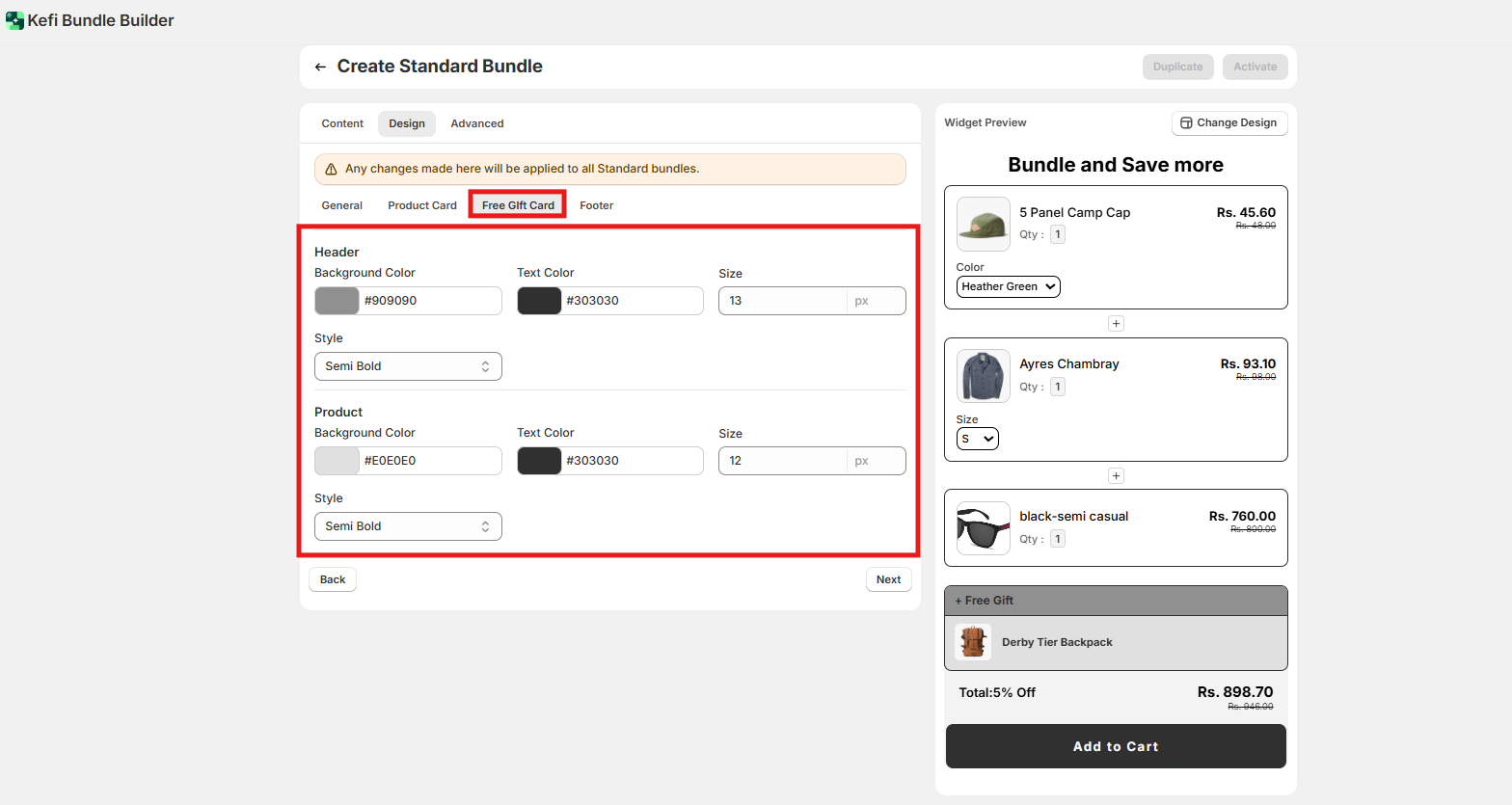Click the 5 Panel Camp Cap thumbnail
The image size is (1512, 805).
(x=983, y=224)
